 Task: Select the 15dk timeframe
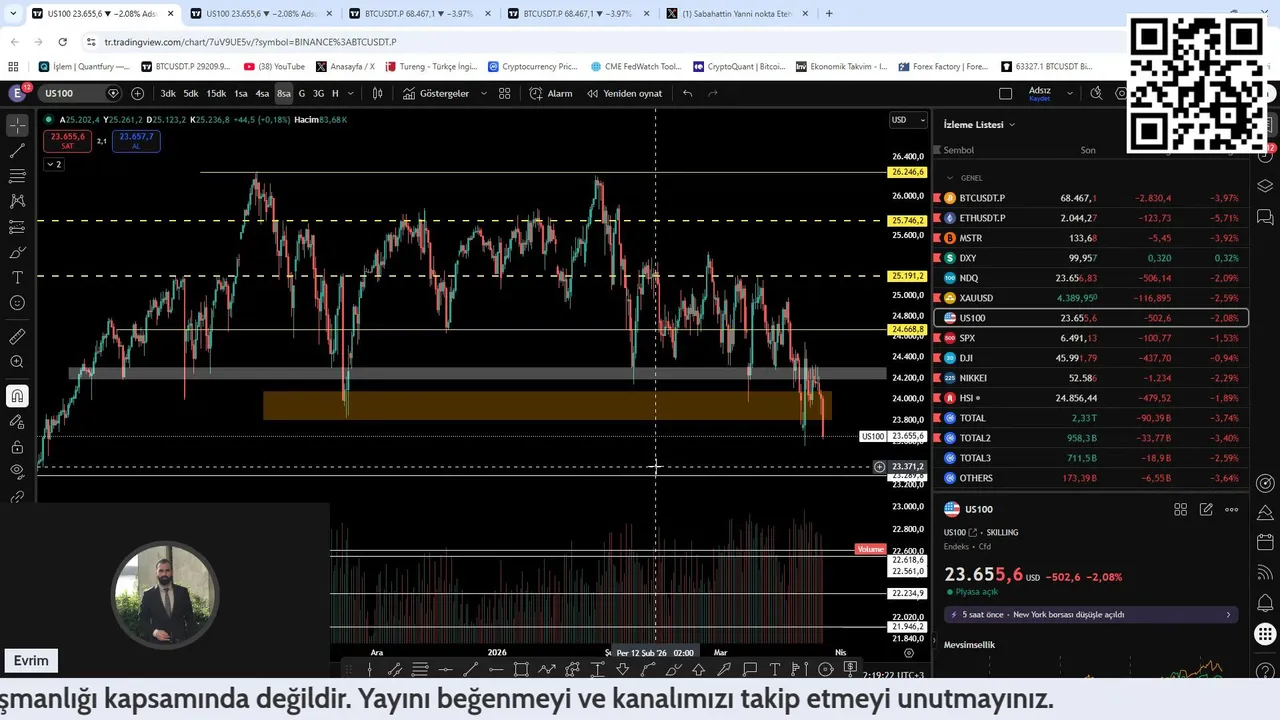[x=216, y=93]
